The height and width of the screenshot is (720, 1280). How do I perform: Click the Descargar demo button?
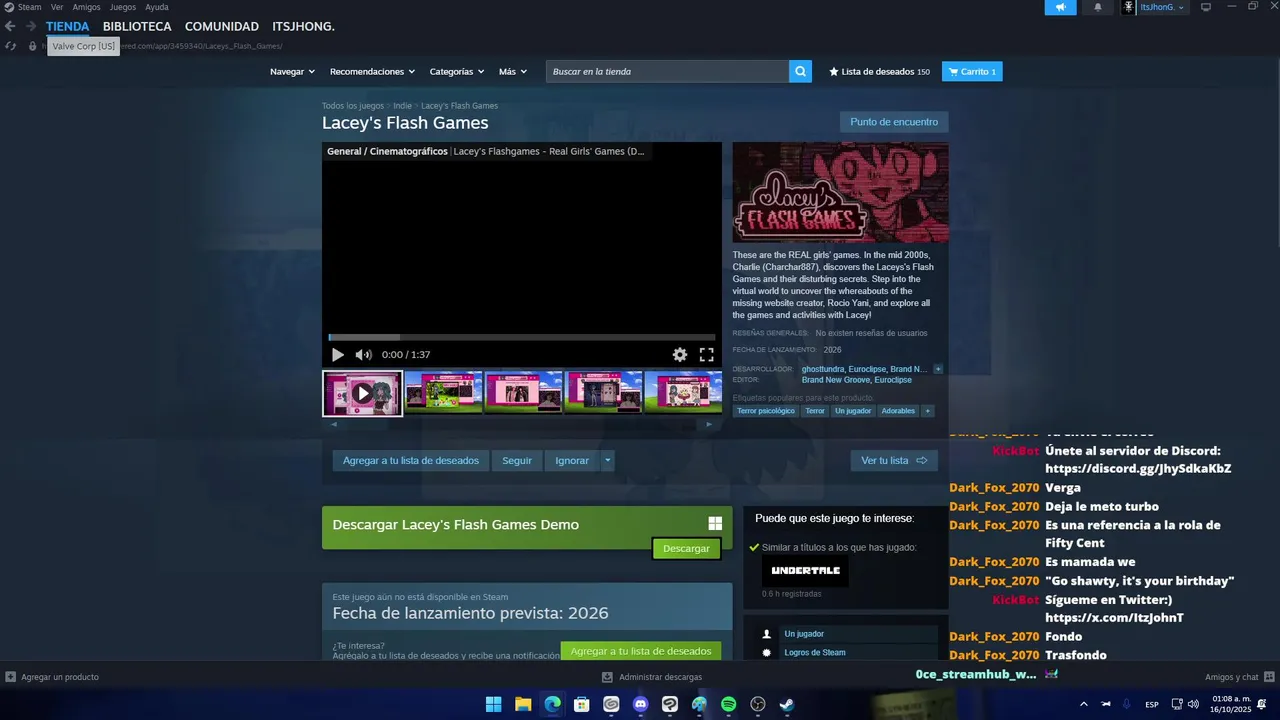click(686, 548)
